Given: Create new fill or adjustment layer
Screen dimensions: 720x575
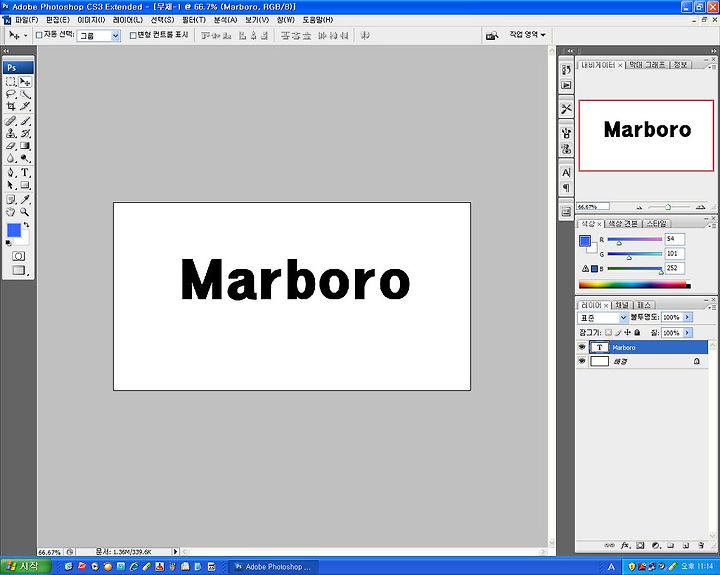Looking at the screenshot, I should [x=656, y=546].
